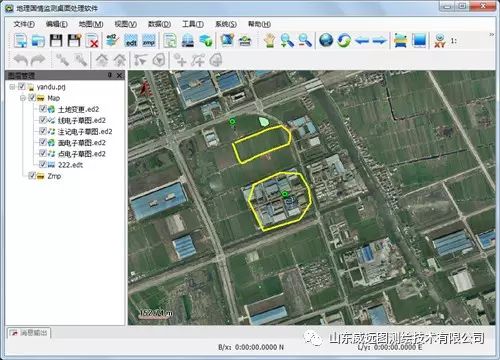This screenshot has height=360, width=500.
Task: Click the XY coordinate locate icon
Action: pyautogui.click(x=440, y=41)
